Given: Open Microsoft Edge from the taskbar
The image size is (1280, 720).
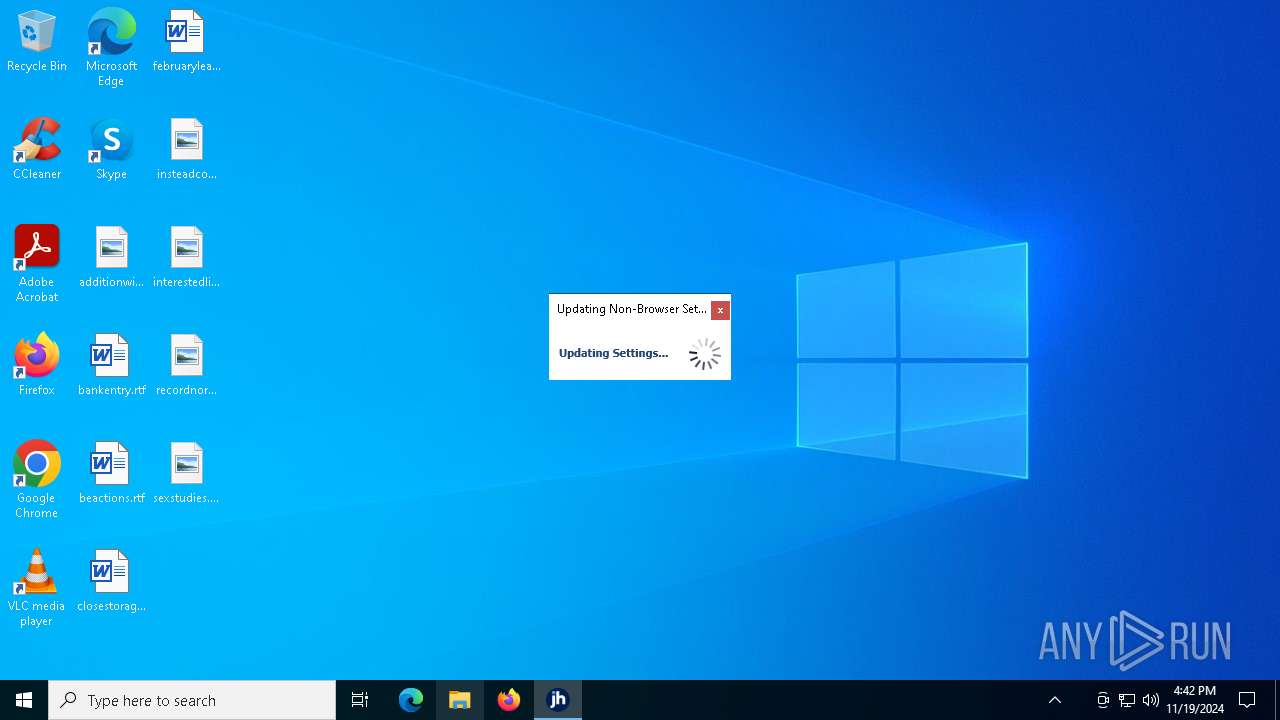Looking at the screenshot, I should pos(411,700).
